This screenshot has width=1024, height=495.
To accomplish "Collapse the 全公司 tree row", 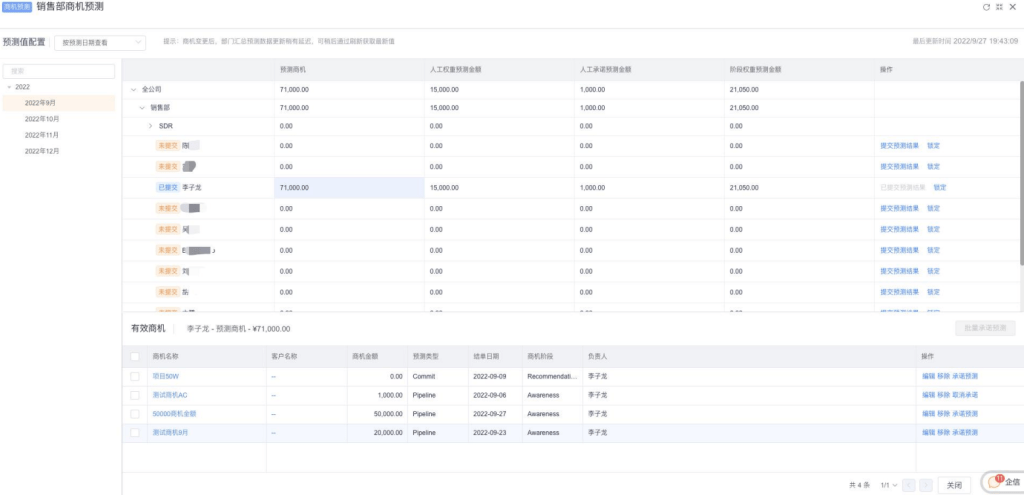I will pos(134,89).
